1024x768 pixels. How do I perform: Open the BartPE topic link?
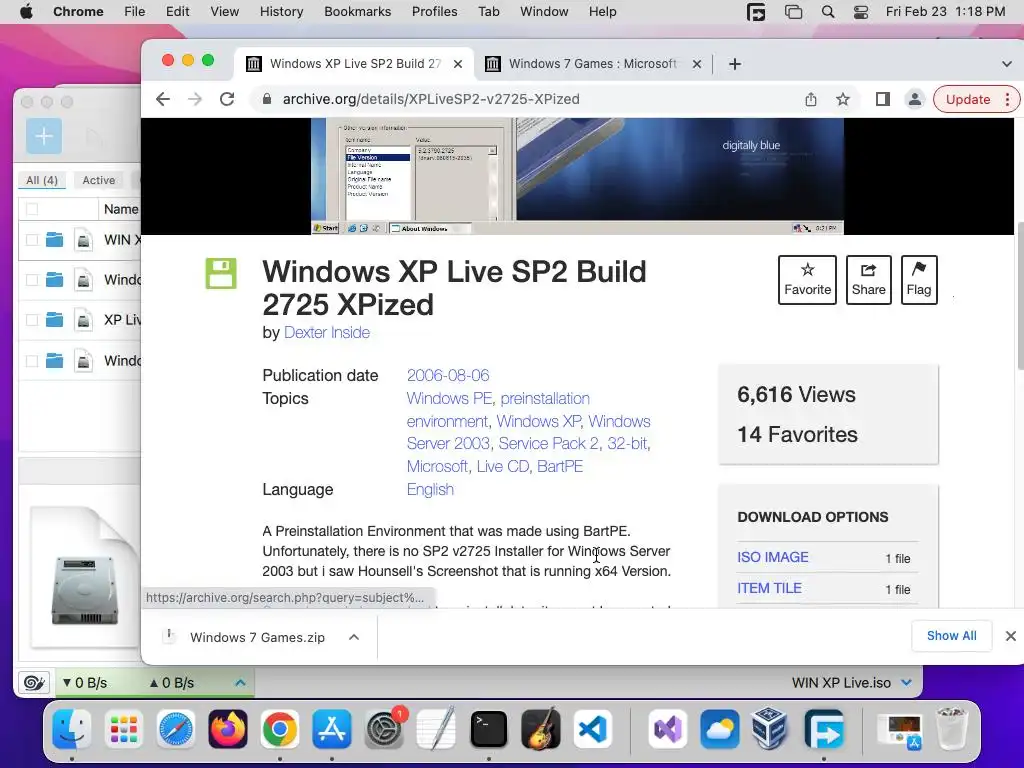(x=560, y=466)
